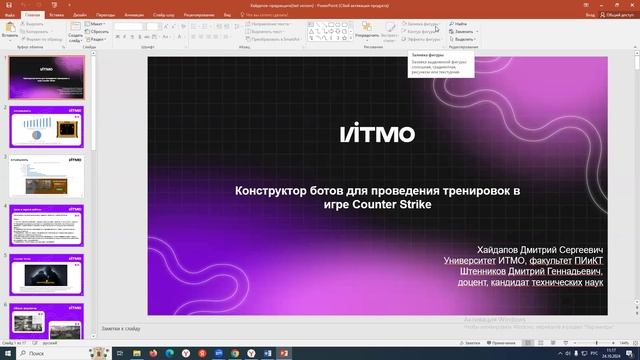Start slideshow from status bar icon

(x=565, y=343)
